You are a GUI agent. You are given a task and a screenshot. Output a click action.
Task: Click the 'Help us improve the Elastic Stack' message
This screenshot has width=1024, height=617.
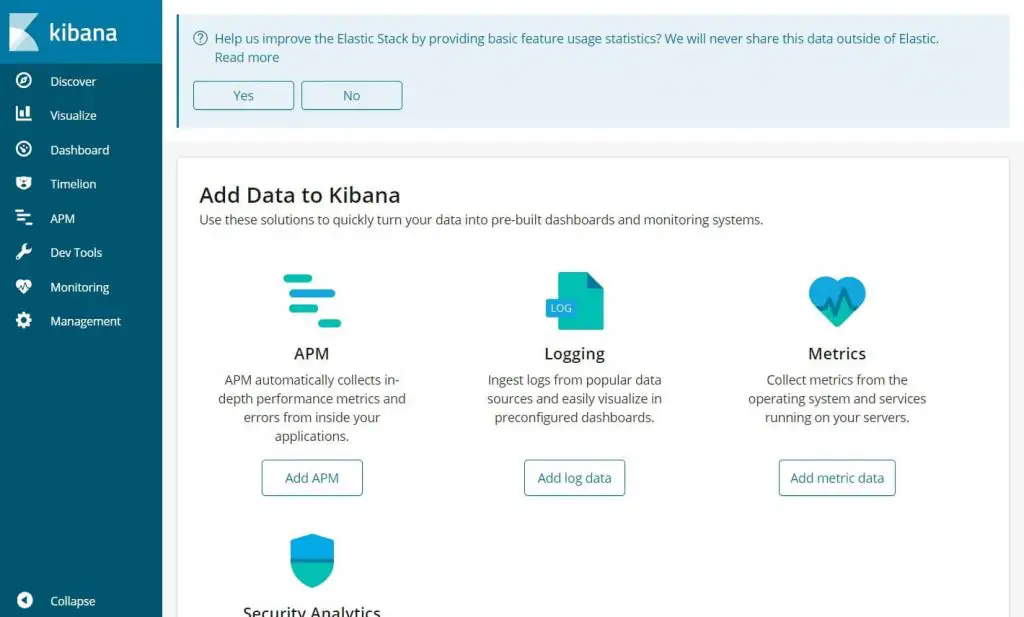(x=577, y=39)
